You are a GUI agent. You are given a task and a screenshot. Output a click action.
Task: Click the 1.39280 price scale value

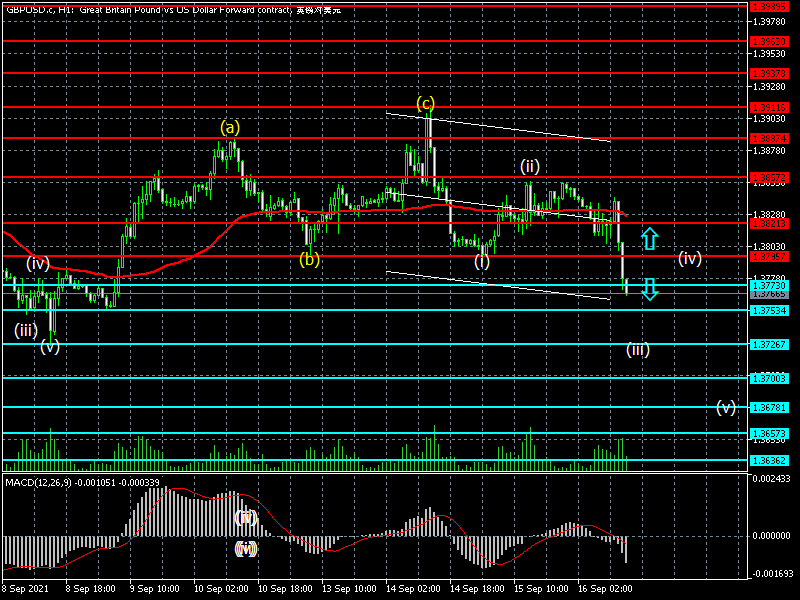[x=769, y=86]
